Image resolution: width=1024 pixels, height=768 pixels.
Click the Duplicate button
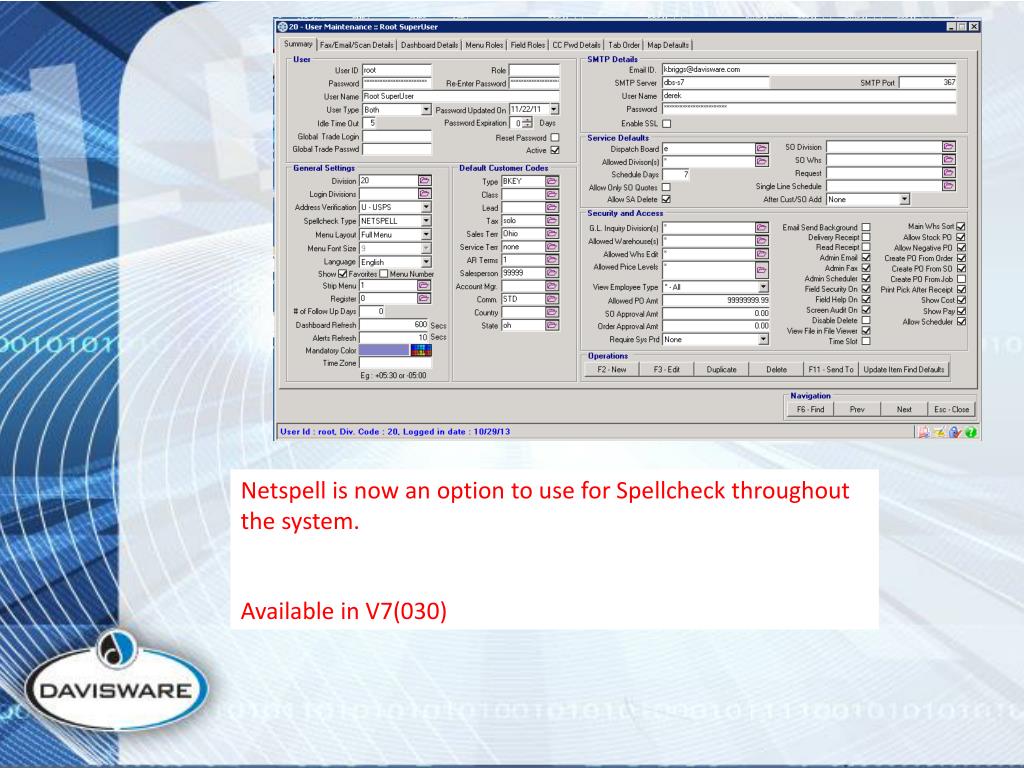pos(721,370)
